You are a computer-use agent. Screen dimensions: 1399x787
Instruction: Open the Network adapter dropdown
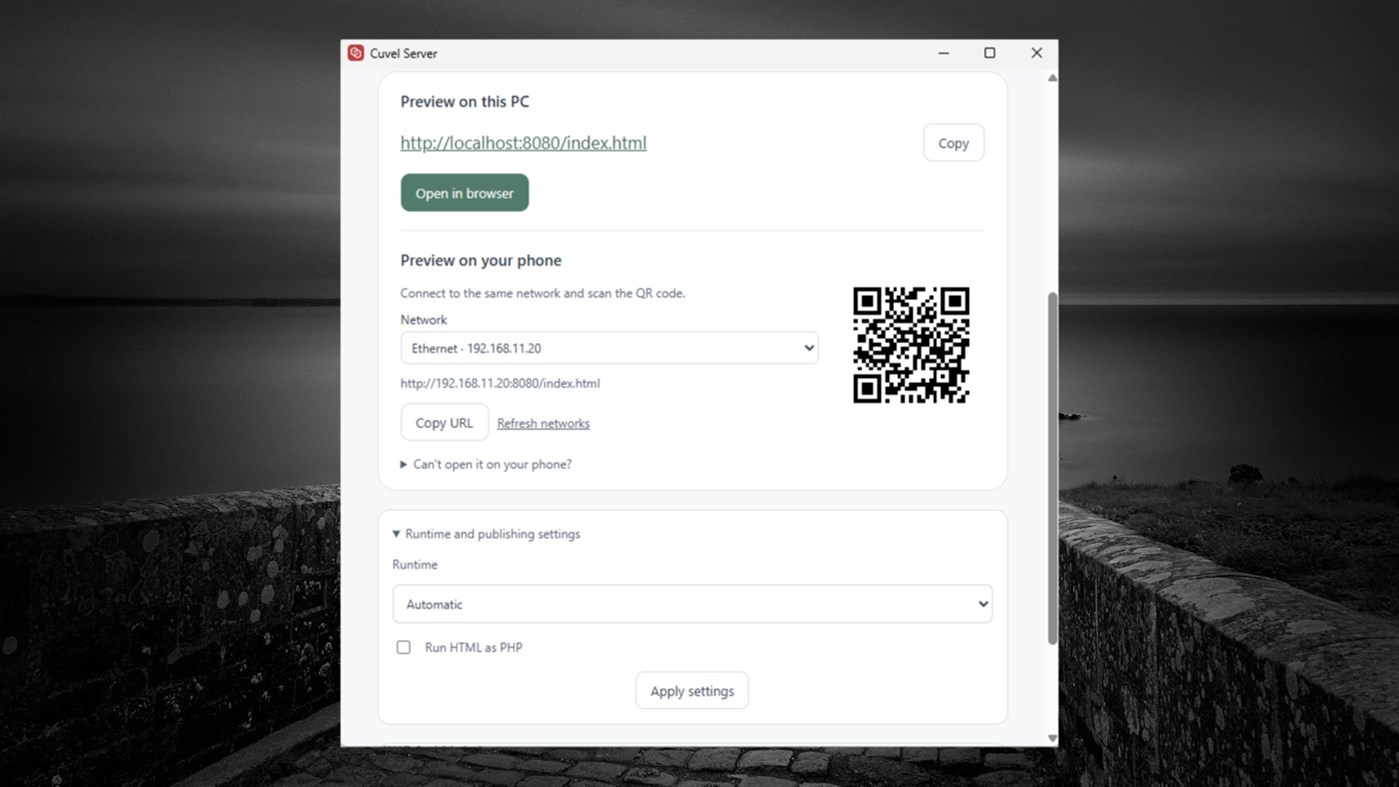coord(609,348)
